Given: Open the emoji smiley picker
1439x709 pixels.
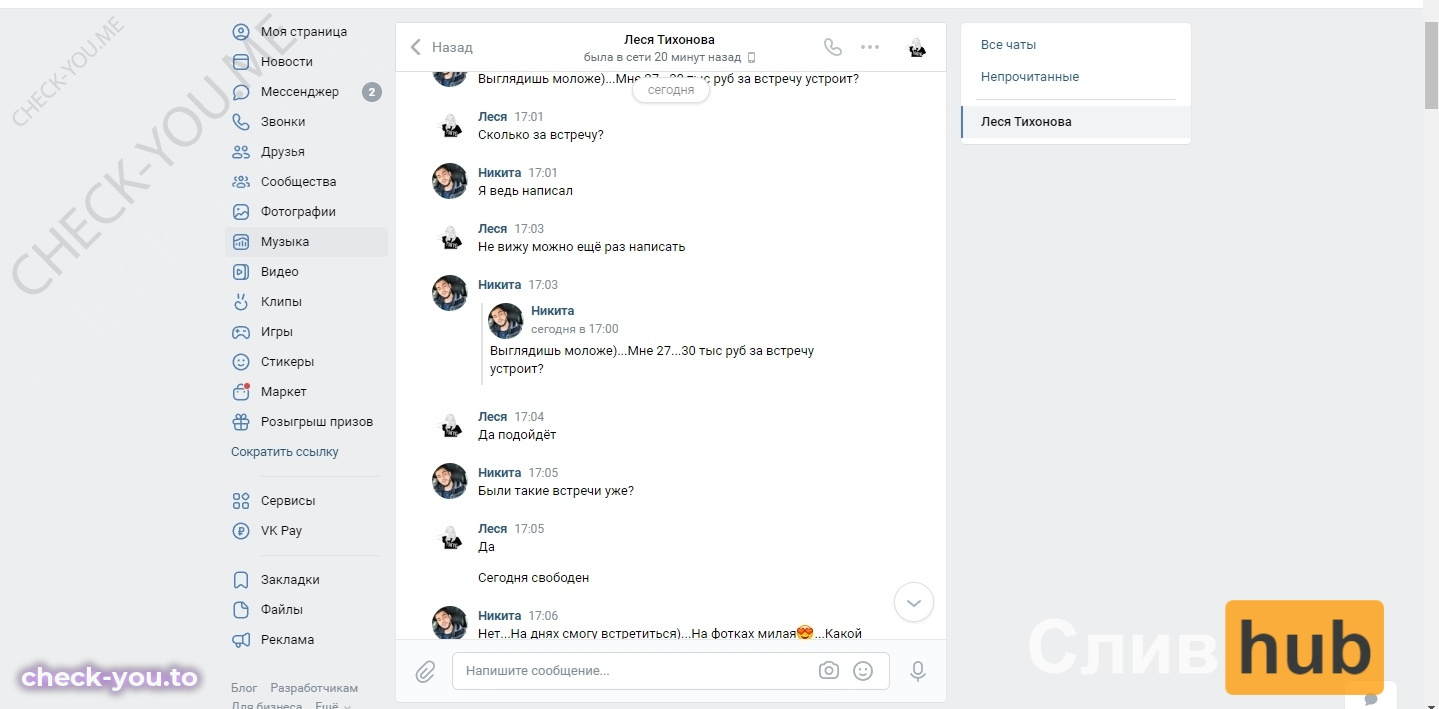Looking at the screenshot, I should 863,671.
